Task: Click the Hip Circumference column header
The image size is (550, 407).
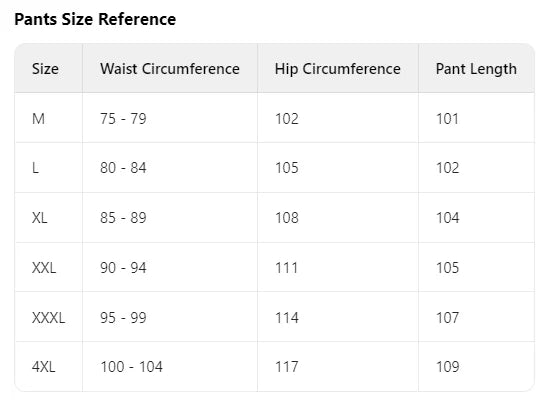Action: click(x=337, y=69)
